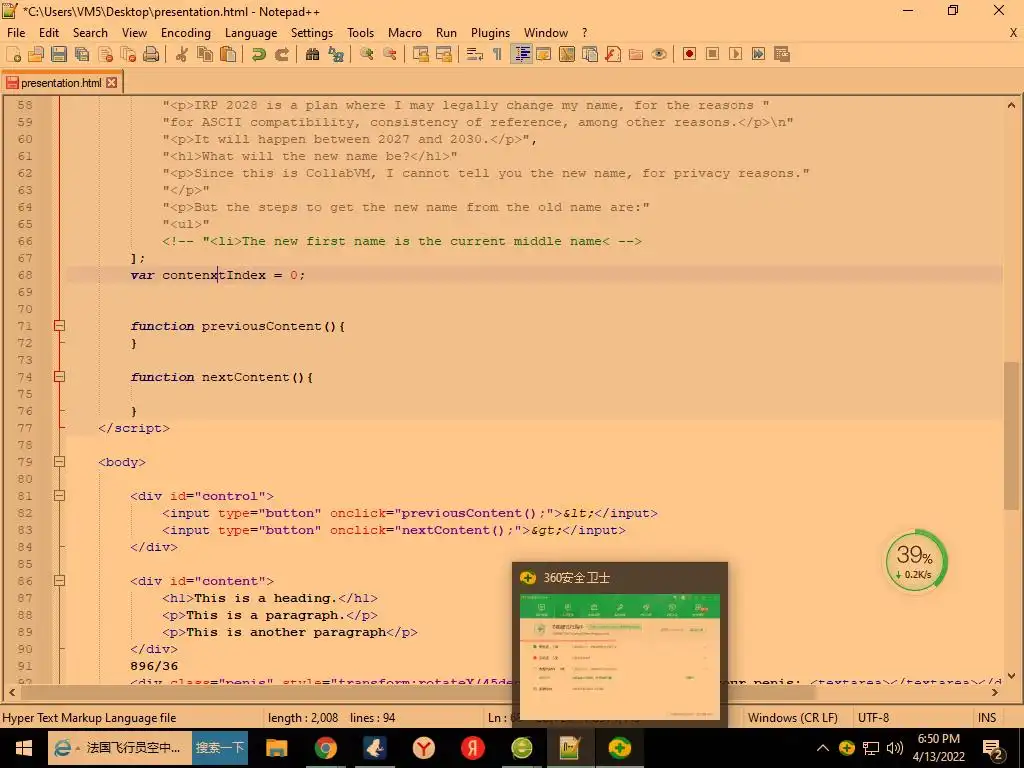Open File Explorer from the taskbar

[x=277, y=748]
